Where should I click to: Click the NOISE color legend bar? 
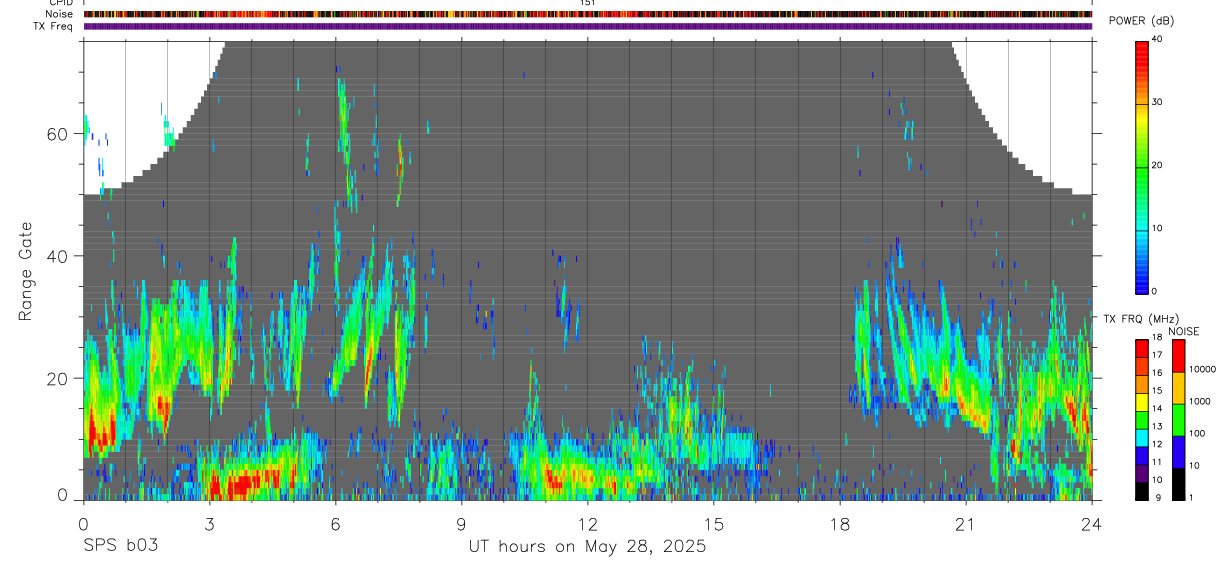(1178, 419)
